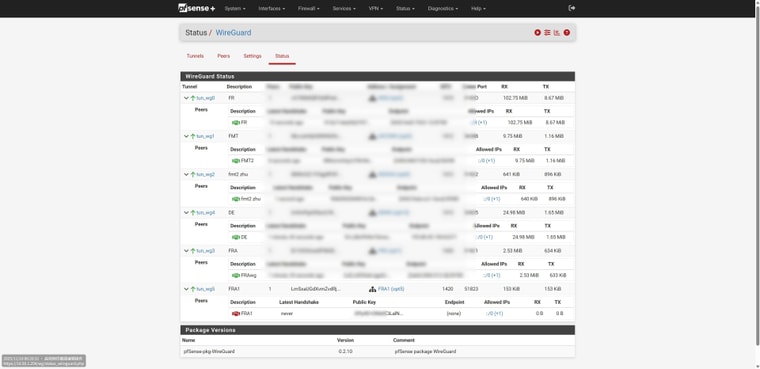Collapse the tun_wg1 peers chevron

[186, 136]
